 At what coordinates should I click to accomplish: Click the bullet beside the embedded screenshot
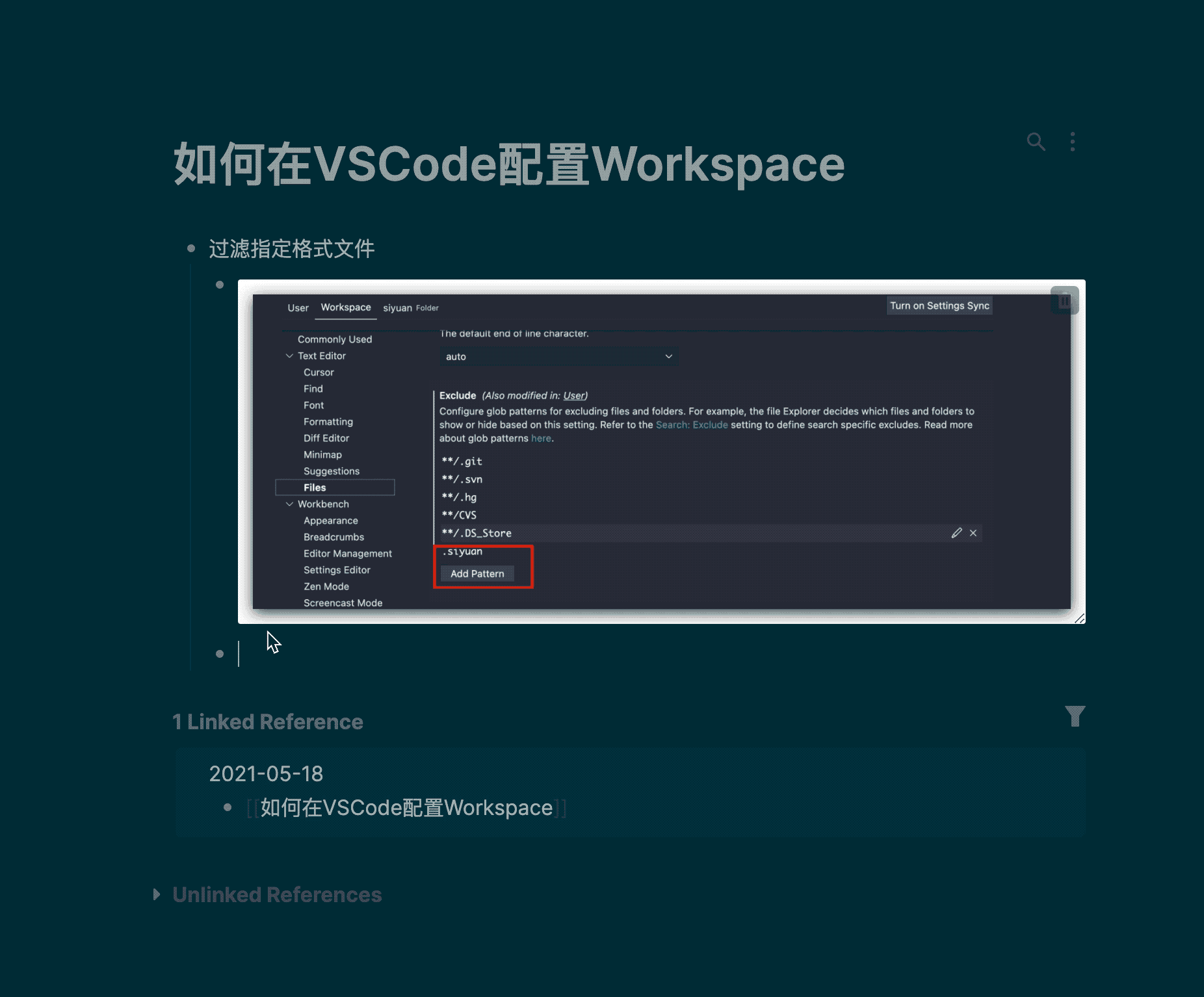(220, 285)
